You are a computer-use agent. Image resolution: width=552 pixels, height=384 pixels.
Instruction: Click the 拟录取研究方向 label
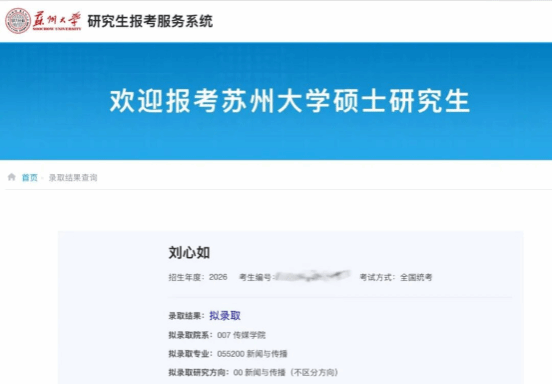199,372
